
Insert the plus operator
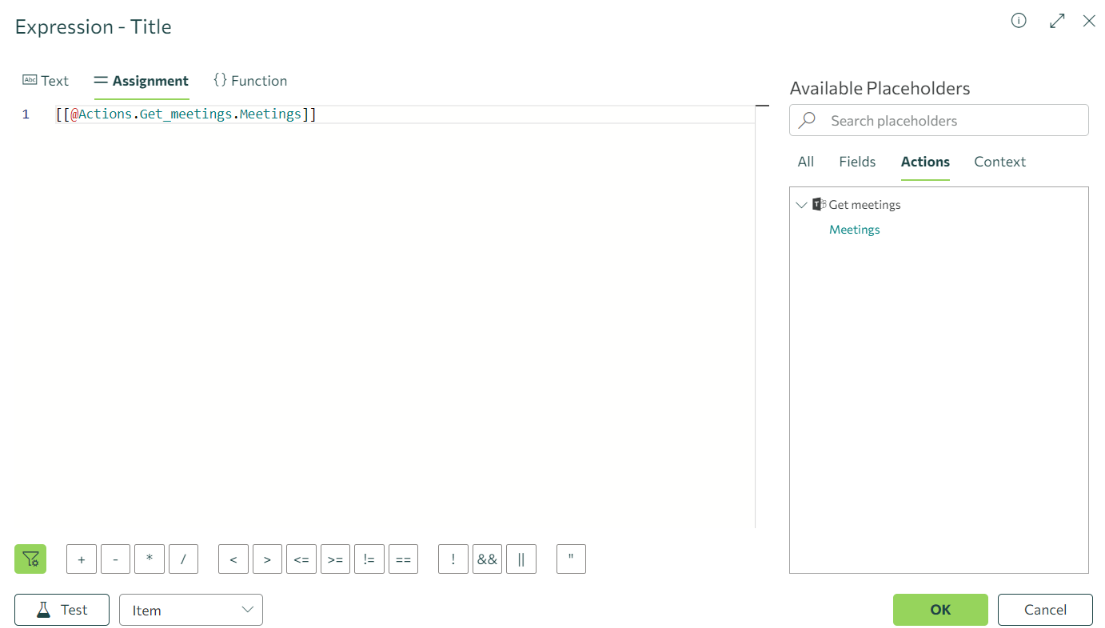[x=81, y=559]
